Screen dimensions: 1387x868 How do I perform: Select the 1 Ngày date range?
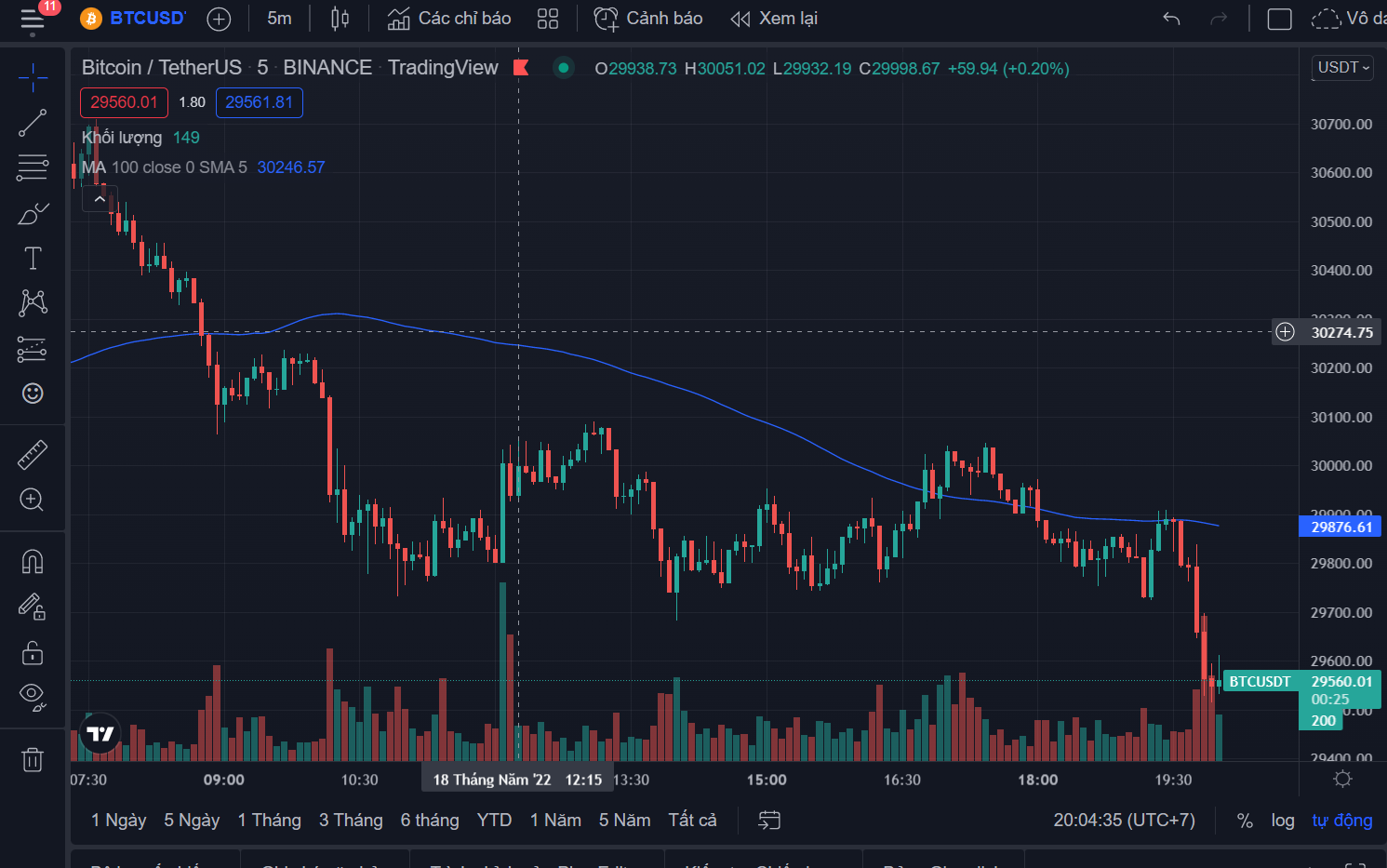119,821
